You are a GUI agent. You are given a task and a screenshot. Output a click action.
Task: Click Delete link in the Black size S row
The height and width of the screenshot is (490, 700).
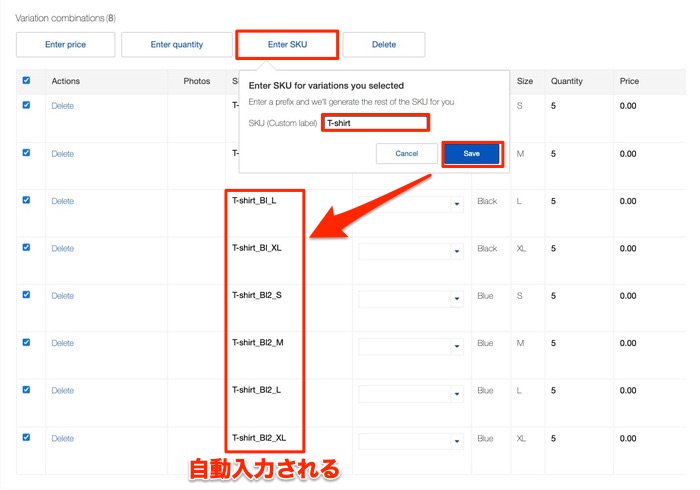point(62,106)
